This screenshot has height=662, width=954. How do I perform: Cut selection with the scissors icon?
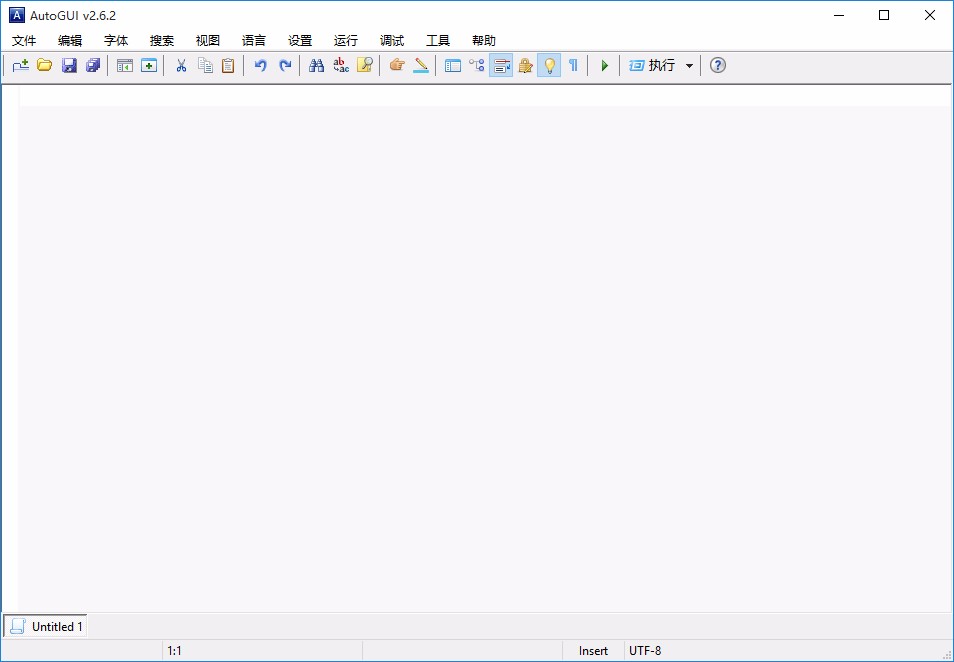(181, 65)
